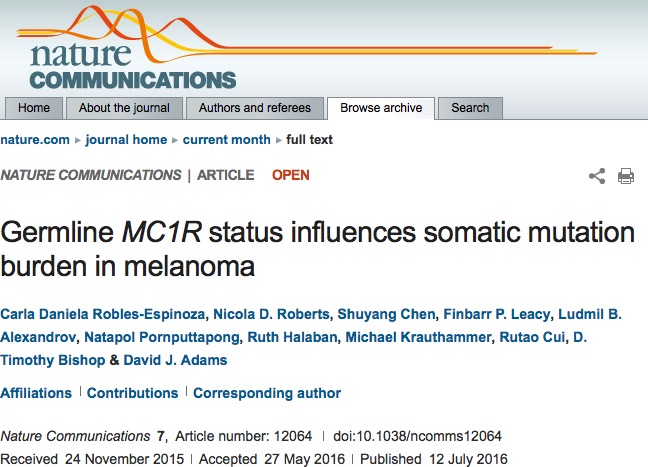This screenshot has height=467, width=648.
Task: Open the About the journal tab
Action: click(124, 108)
